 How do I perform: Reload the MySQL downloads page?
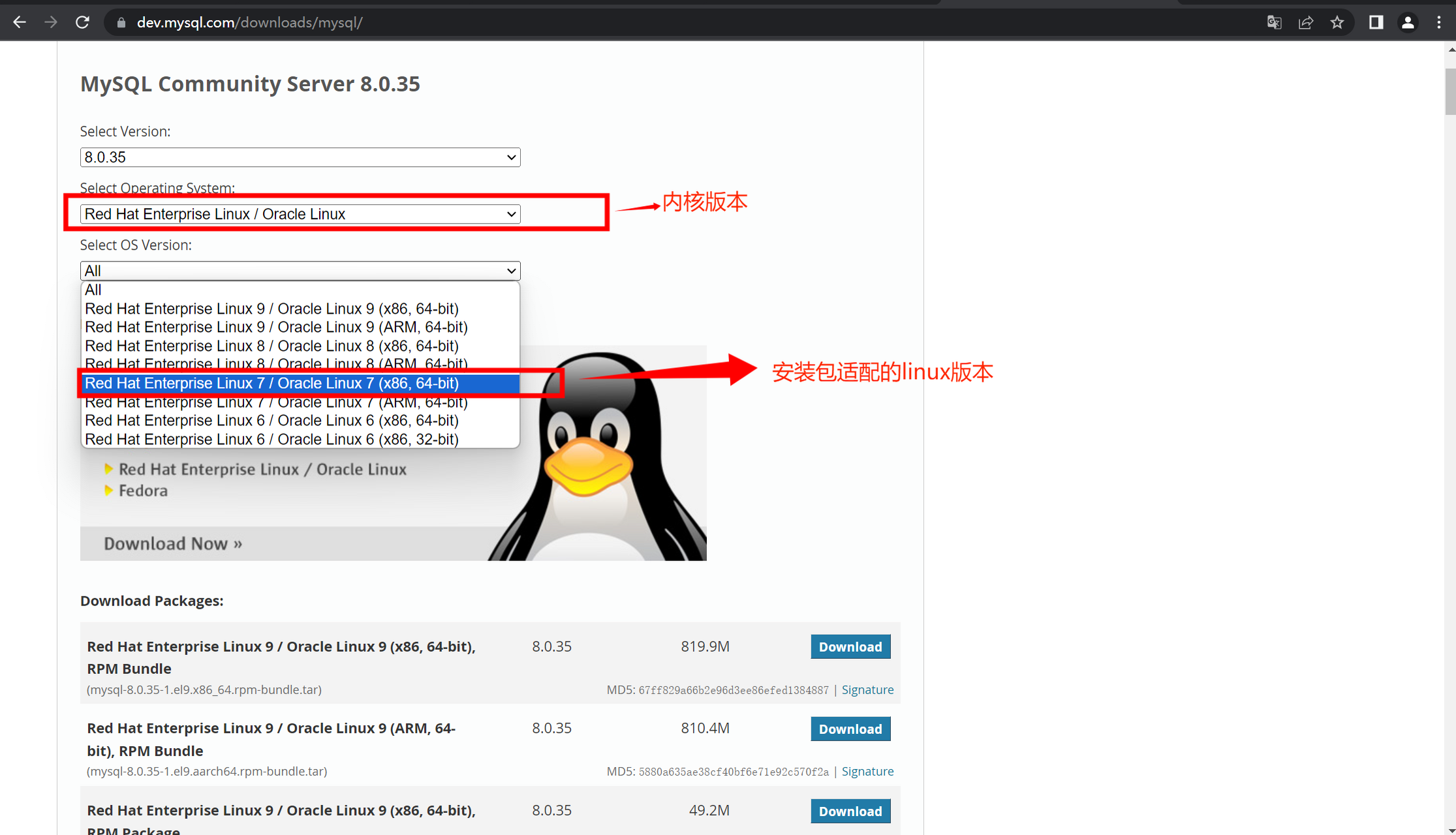(82, 22)
